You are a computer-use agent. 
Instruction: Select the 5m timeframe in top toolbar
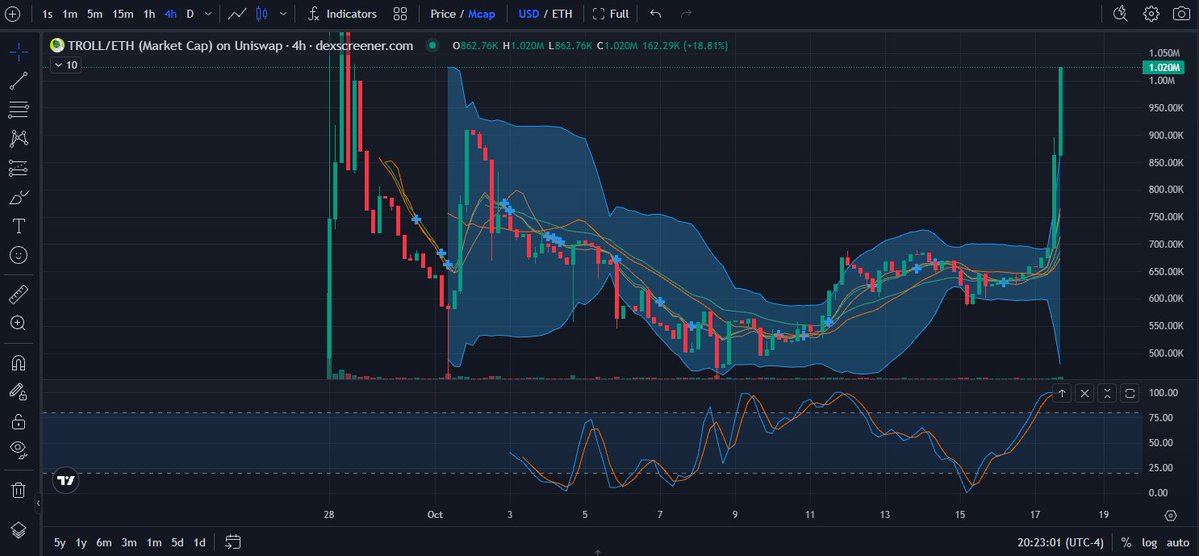pyautogui.click(x=95, y=14)
